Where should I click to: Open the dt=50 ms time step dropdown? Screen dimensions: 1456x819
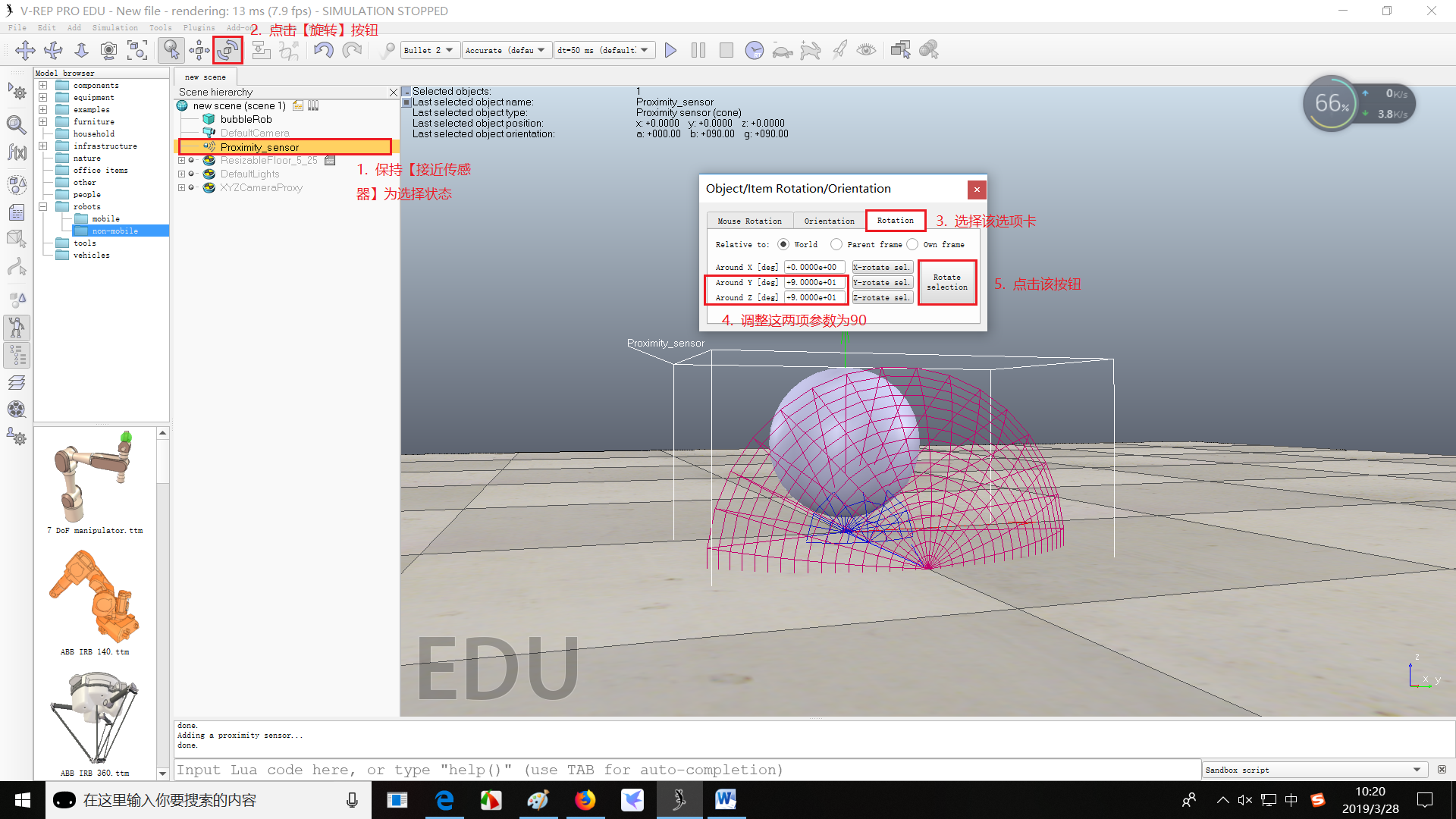[x=604, y=50]
